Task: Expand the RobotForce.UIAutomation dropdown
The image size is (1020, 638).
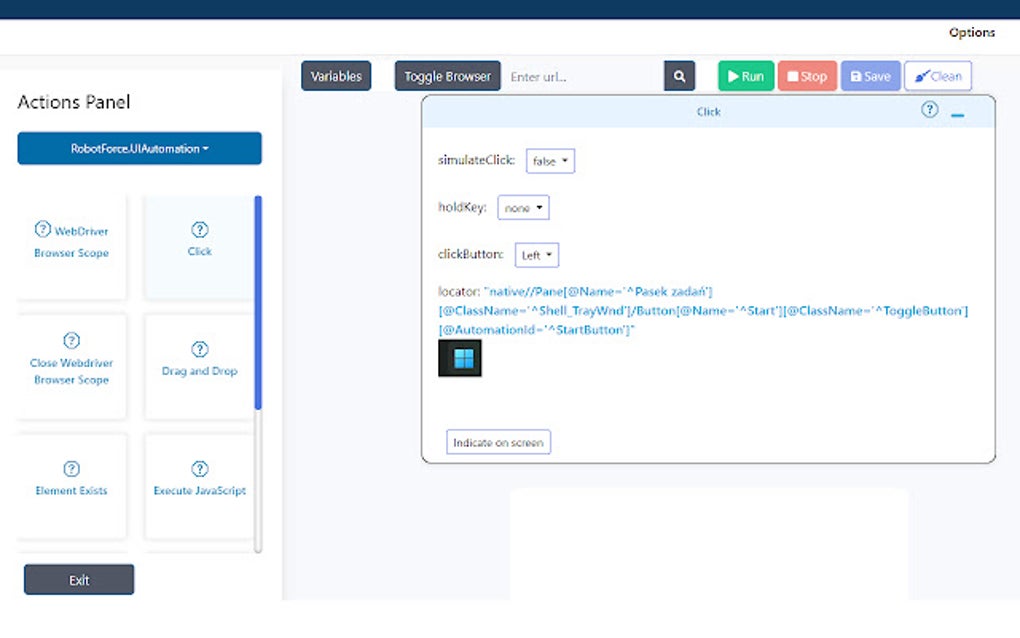Action: (x=139, y=148)
